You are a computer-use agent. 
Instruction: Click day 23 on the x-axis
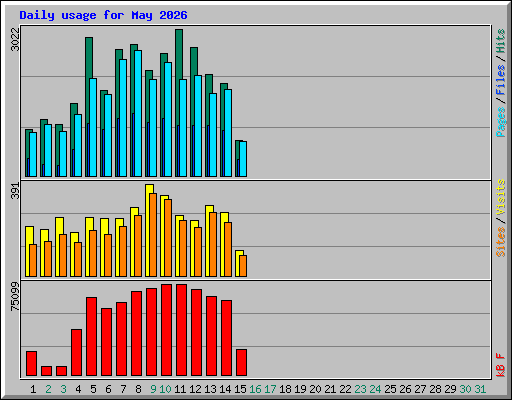click(x=360, y=389)
